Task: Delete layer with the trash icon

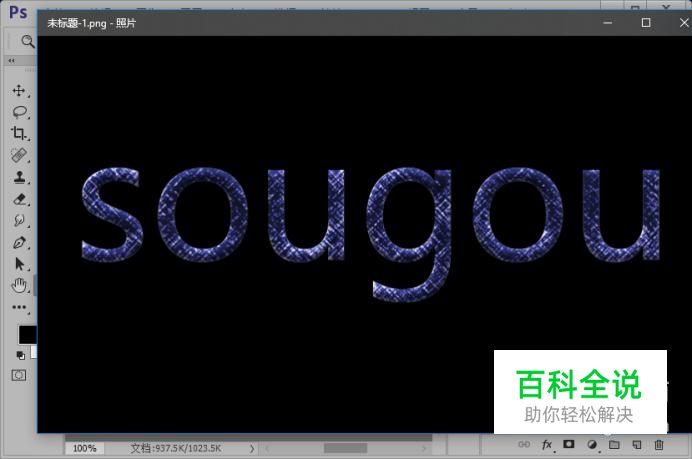Action: coord(659,444)
